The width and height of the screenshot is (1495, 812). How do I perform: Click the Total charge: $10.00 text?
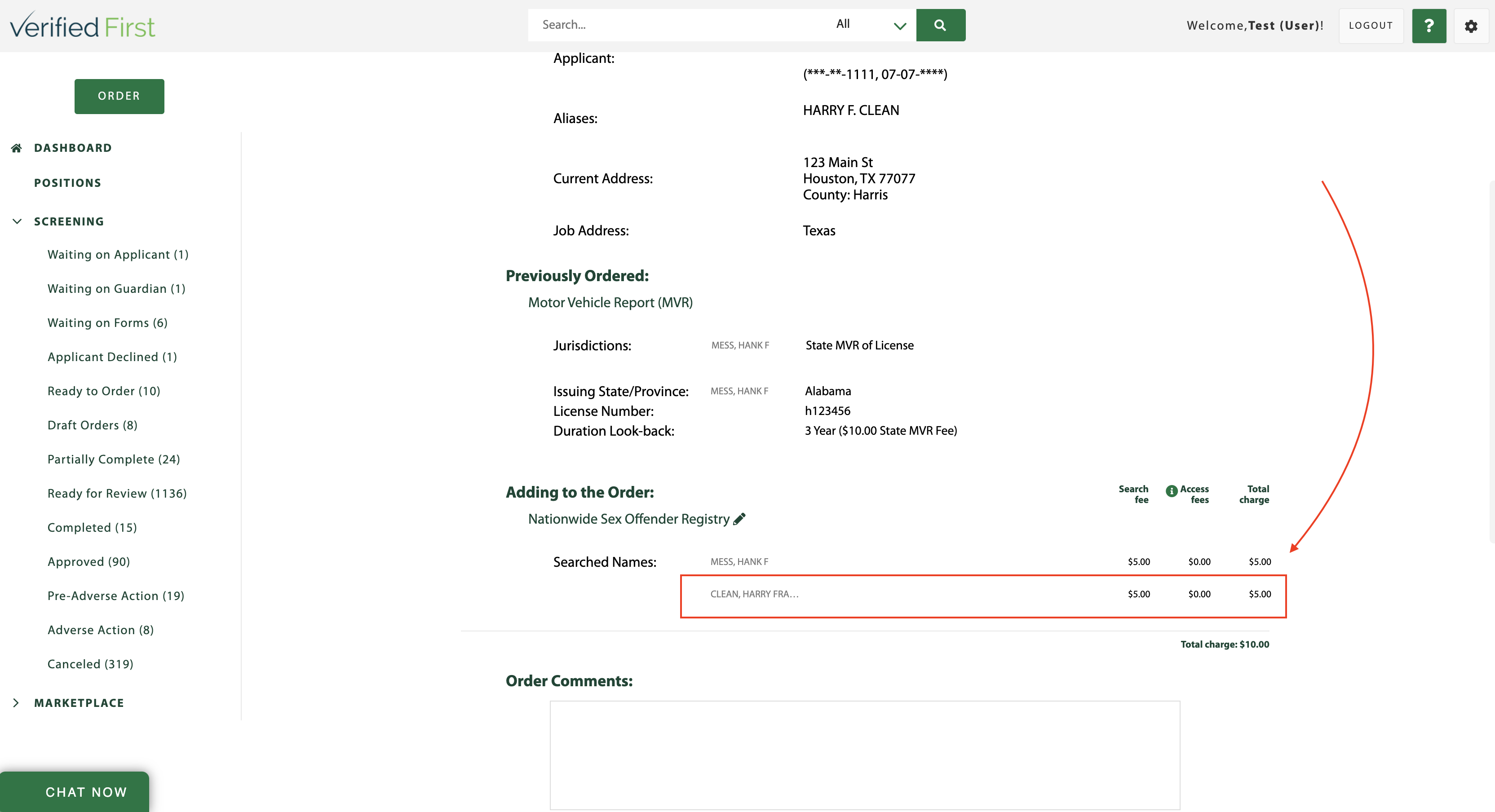[x=1225, y=644]
